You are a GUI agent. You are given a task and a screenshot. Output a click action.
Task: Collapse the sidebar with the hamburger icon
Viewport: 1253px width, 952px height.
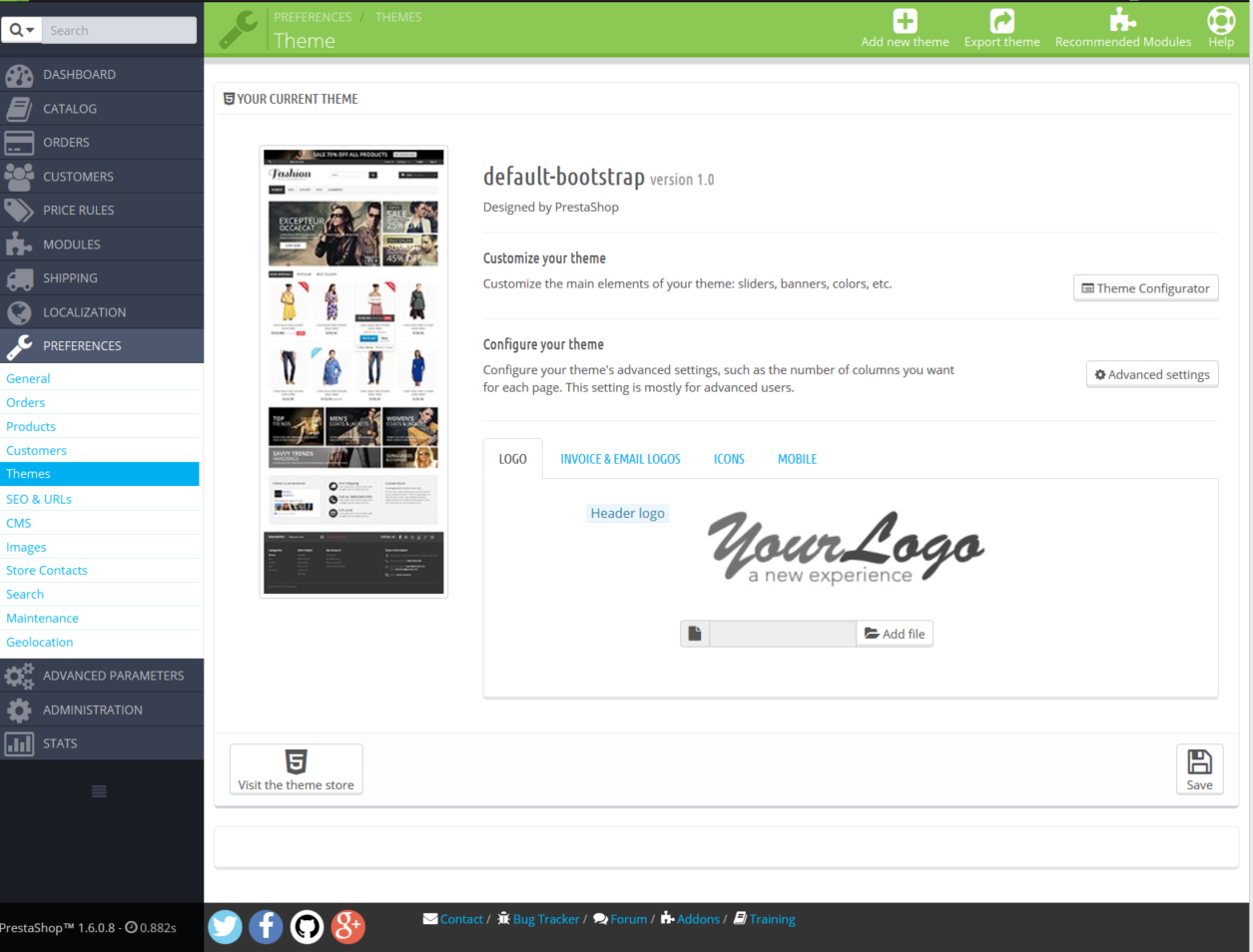99,791
